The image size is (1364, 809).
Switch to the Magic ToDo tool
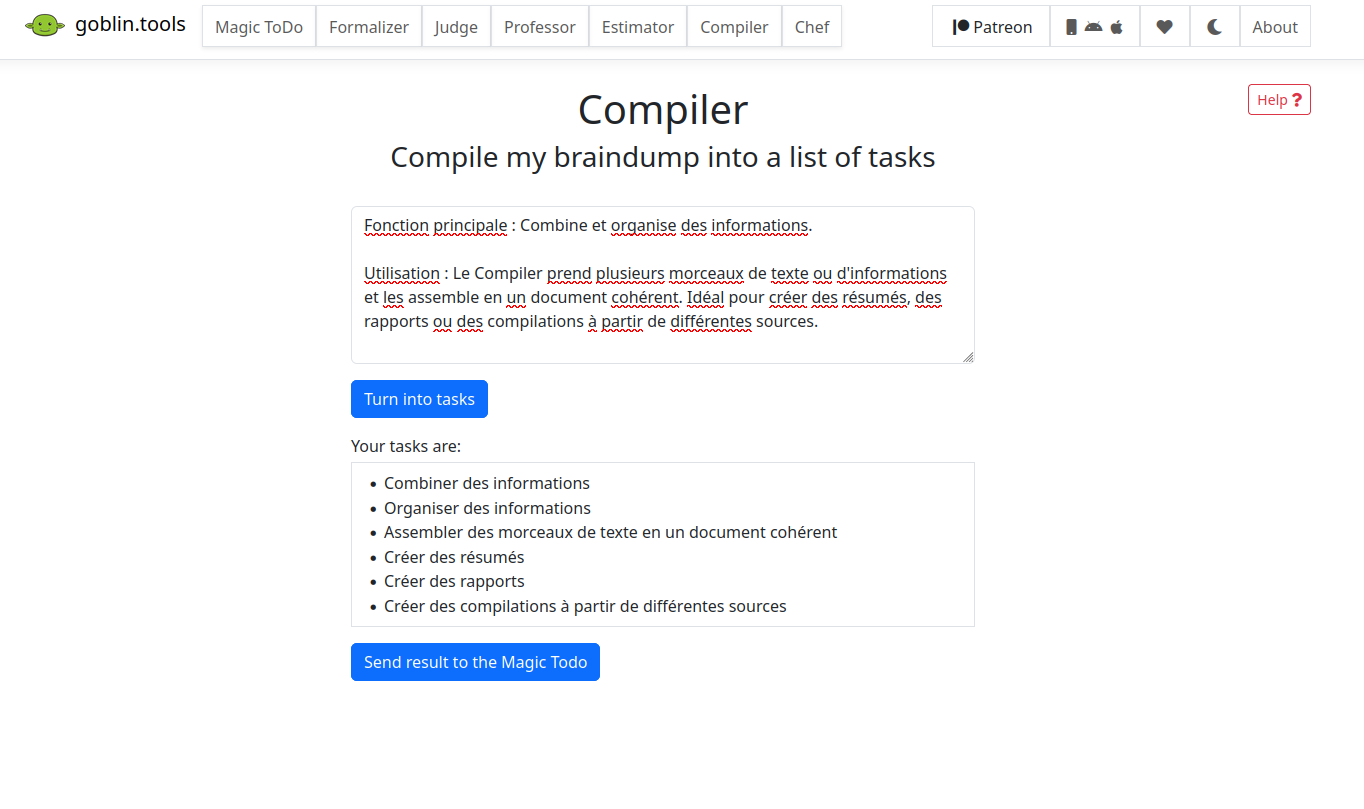(259, 27)
